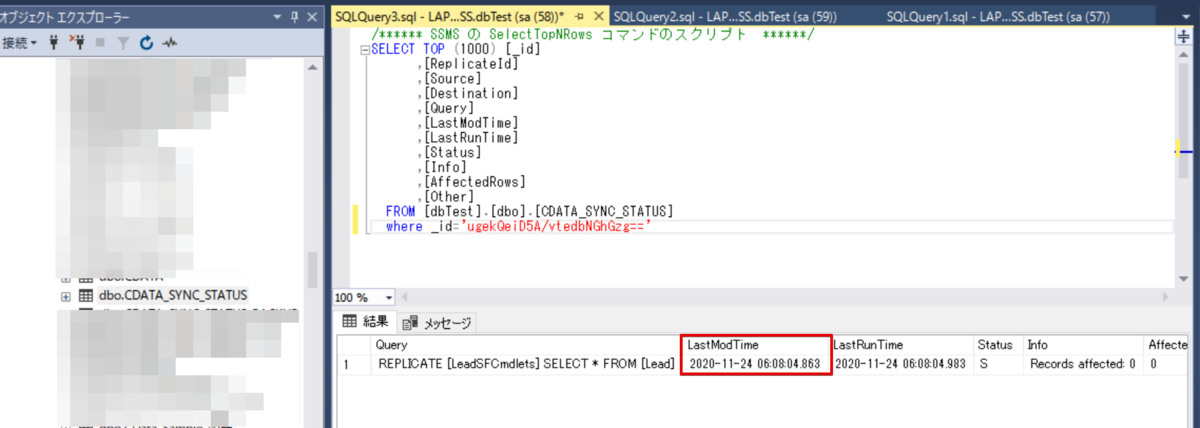Viewport: 1200px width, 428px height.
Task: Refresh the Object Explorer tree
Action: click(146, 43)
